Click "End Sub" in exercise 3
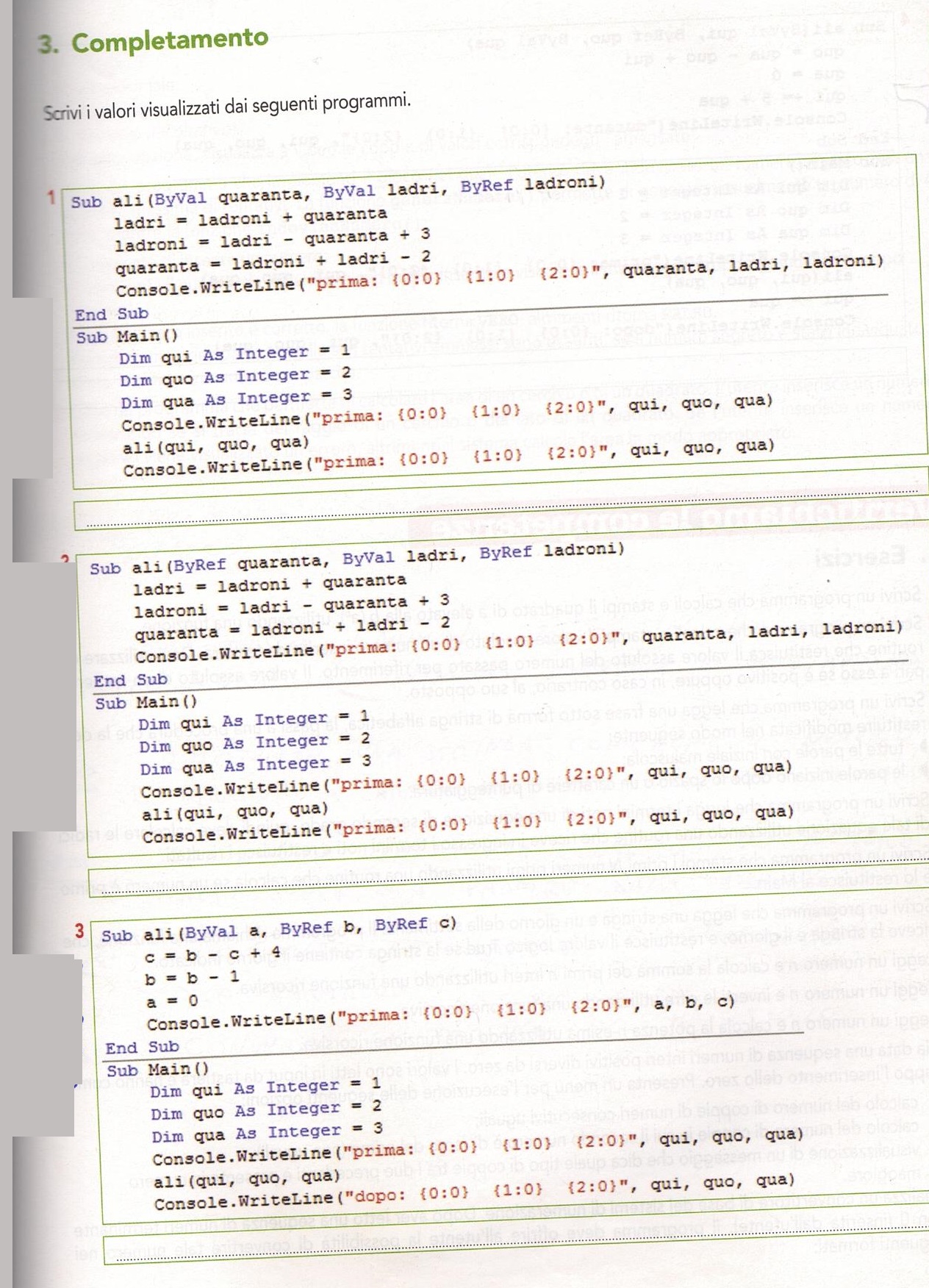Image resolution: width=929 pixels, height=1288 pixels. point(143,1047)
